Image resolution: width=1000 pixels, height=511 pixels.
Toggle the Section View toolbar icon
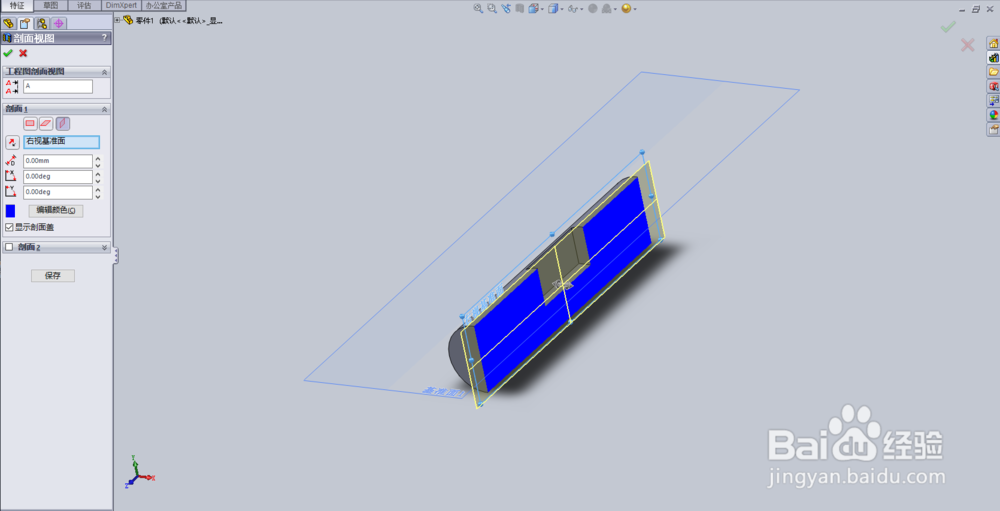point(520,8)
